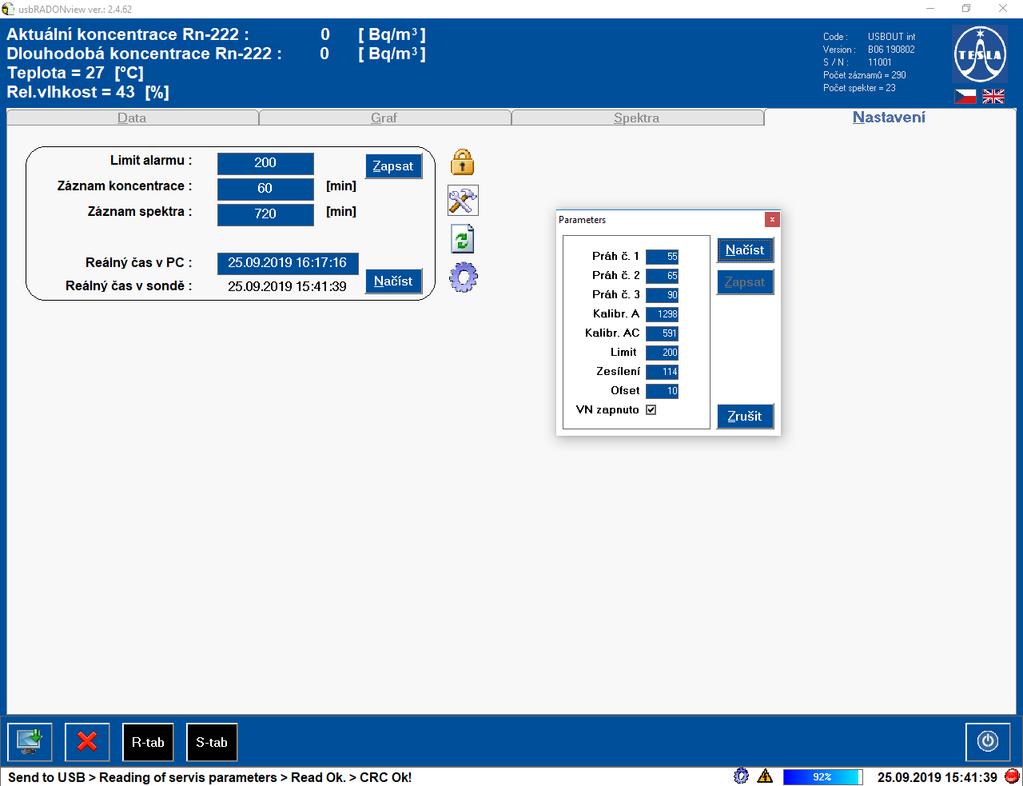Open the blue gear settings icon
This screenshot has width=1023, height=786.
tap(463, 277)
